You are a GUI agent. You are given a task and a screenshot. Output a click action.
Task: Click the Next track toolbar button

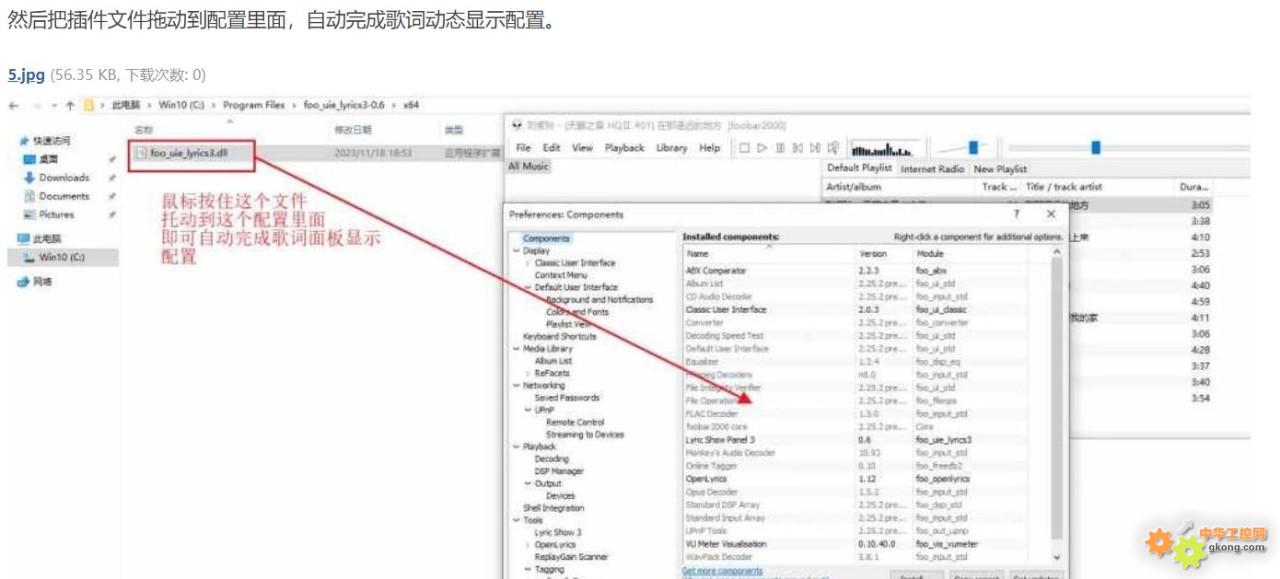coord(815,148)
